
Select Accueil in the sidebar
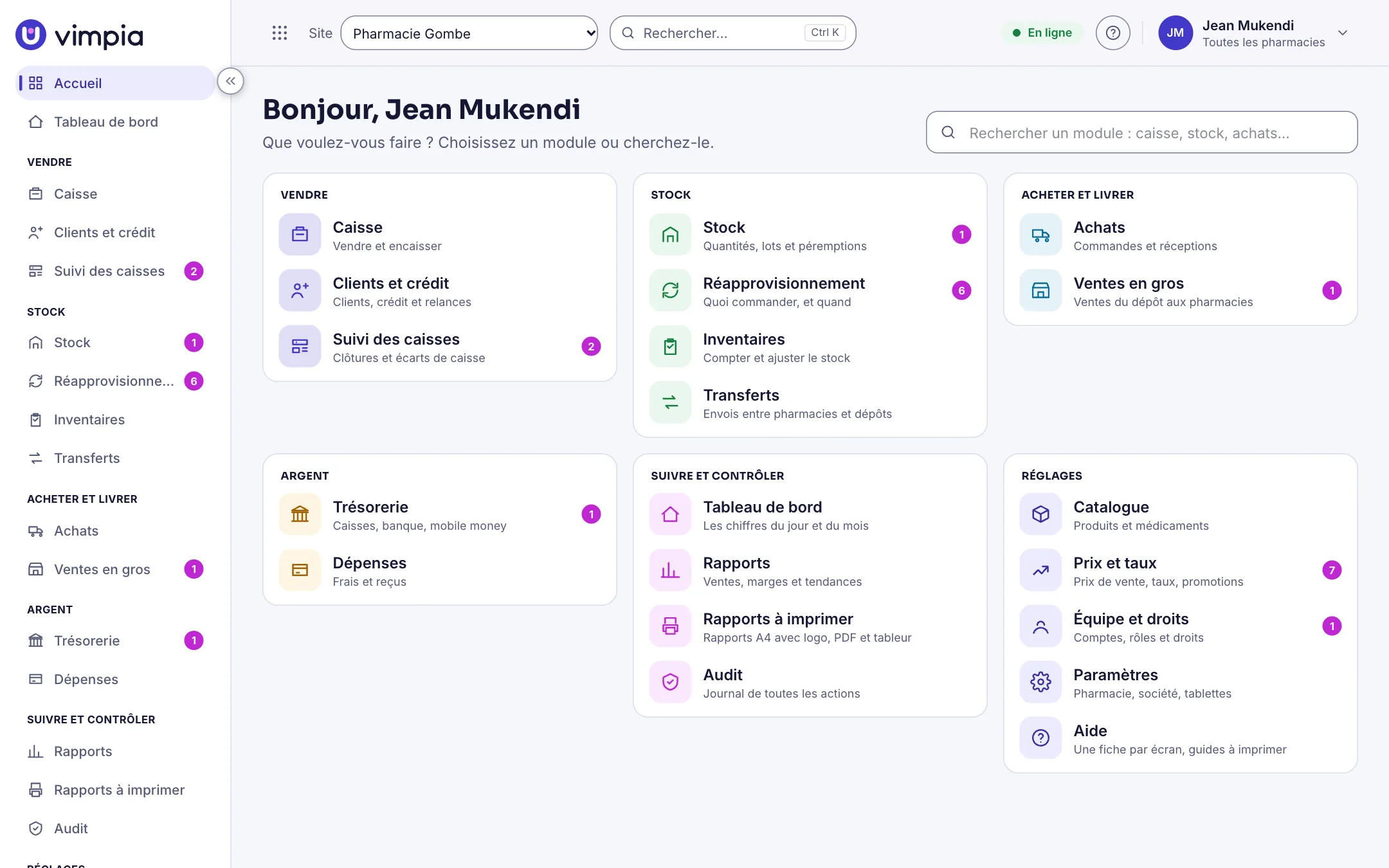pos(115,83)
